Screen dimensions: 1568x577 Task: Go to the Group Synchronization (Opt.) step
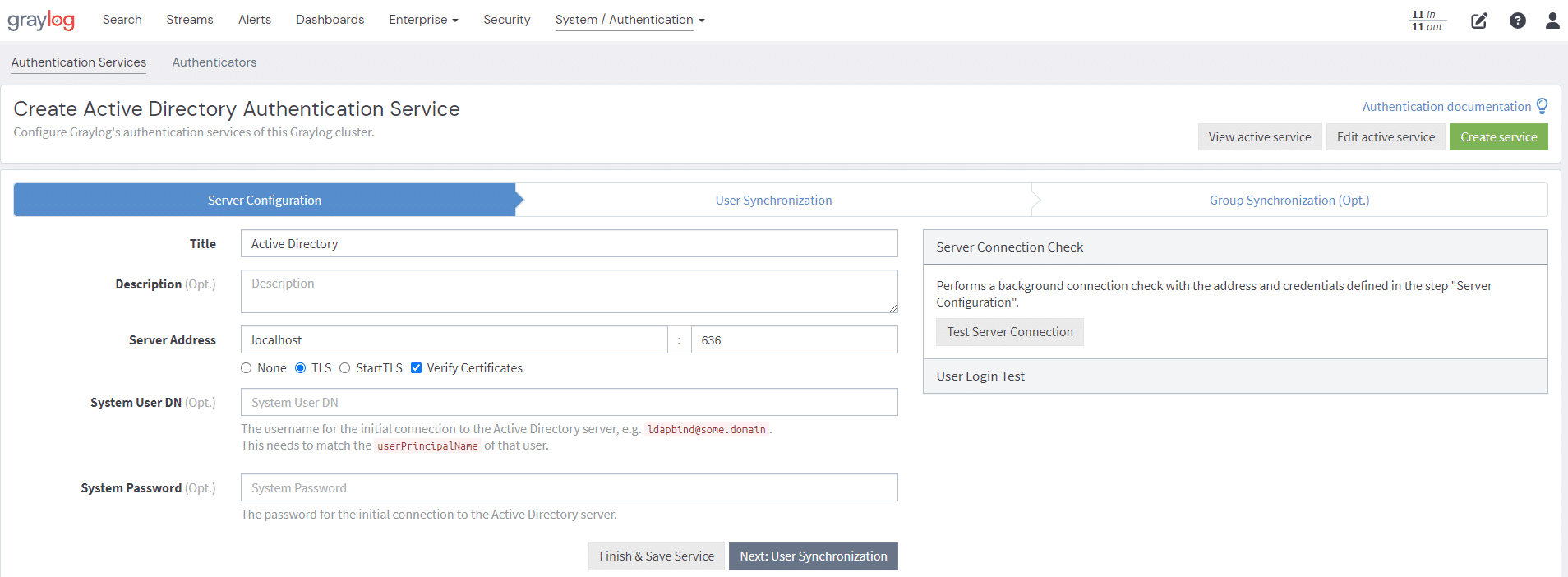tap(1289, 201)
